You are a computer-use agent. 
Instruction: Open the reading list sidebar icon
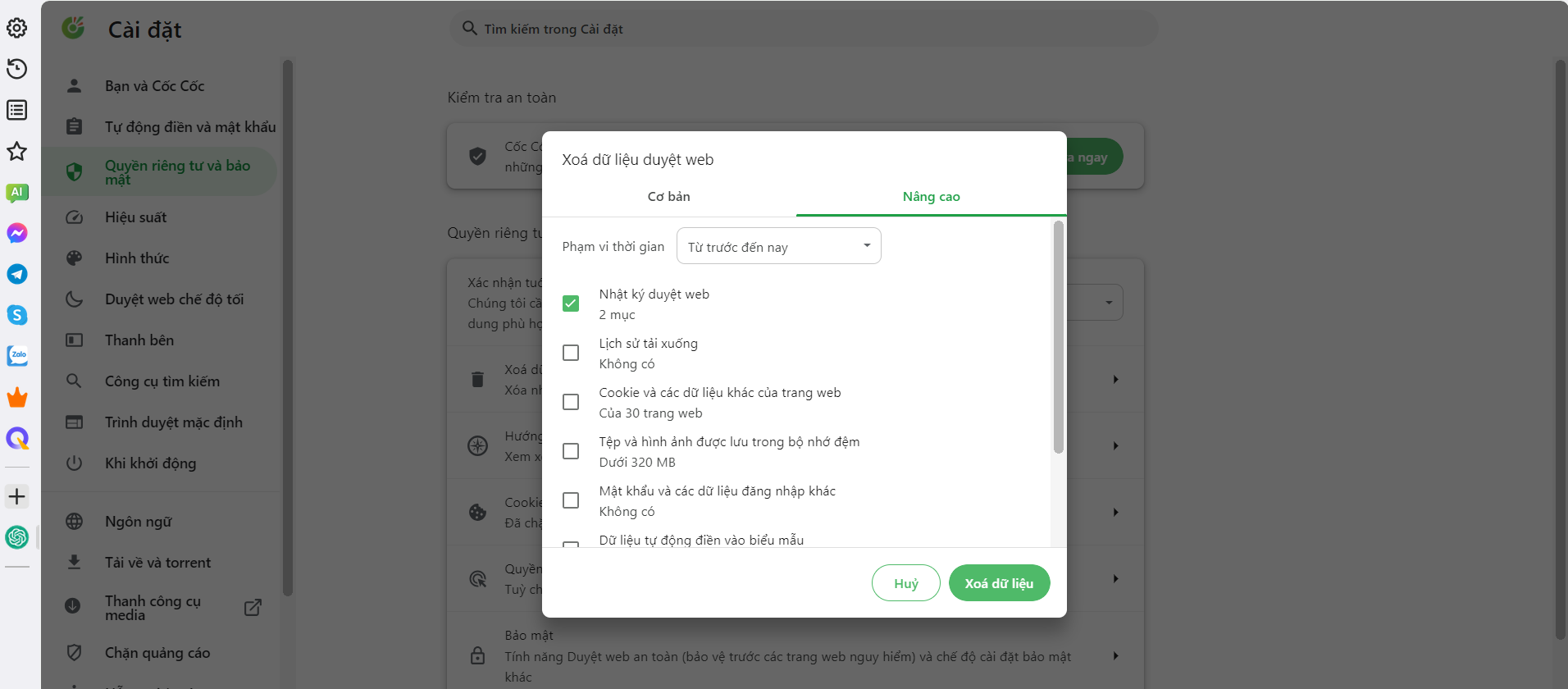[16, 110]
